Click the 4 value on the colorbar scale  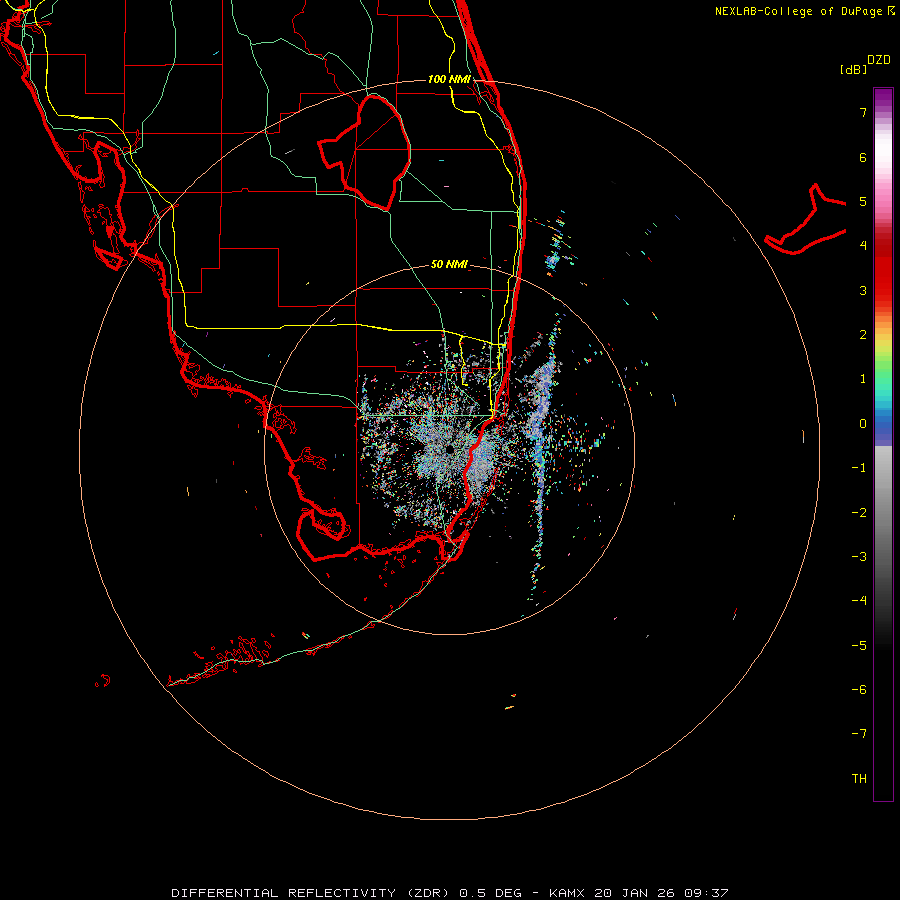pos(863,246)
